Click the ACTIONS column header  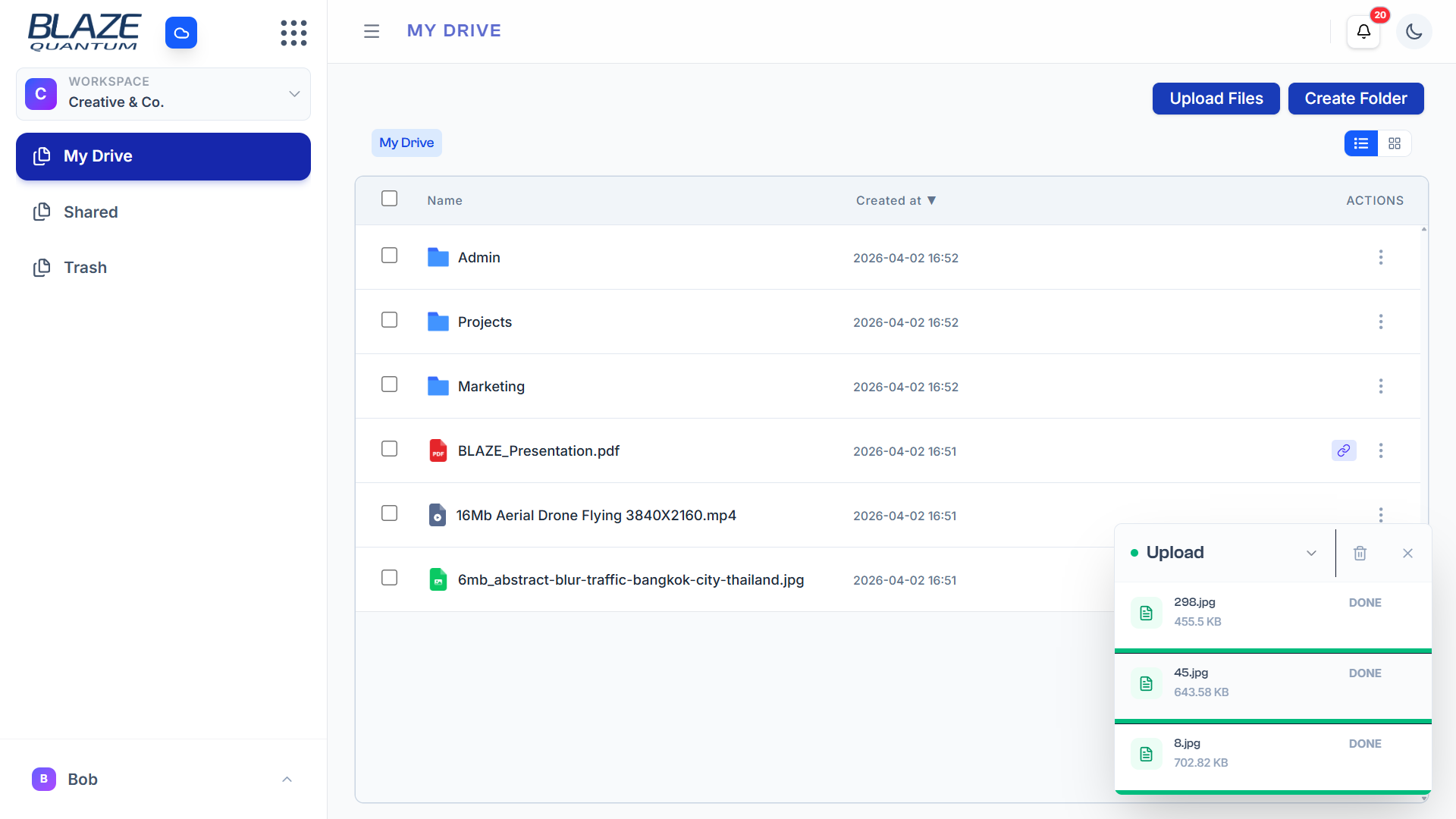[1375, 200]
